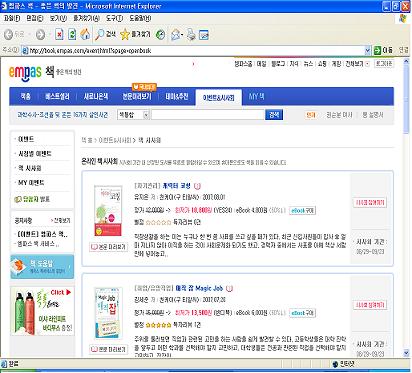Open the Favorites star toolbar button
This screenshot has height=373, width=412.
coord(135,34)
